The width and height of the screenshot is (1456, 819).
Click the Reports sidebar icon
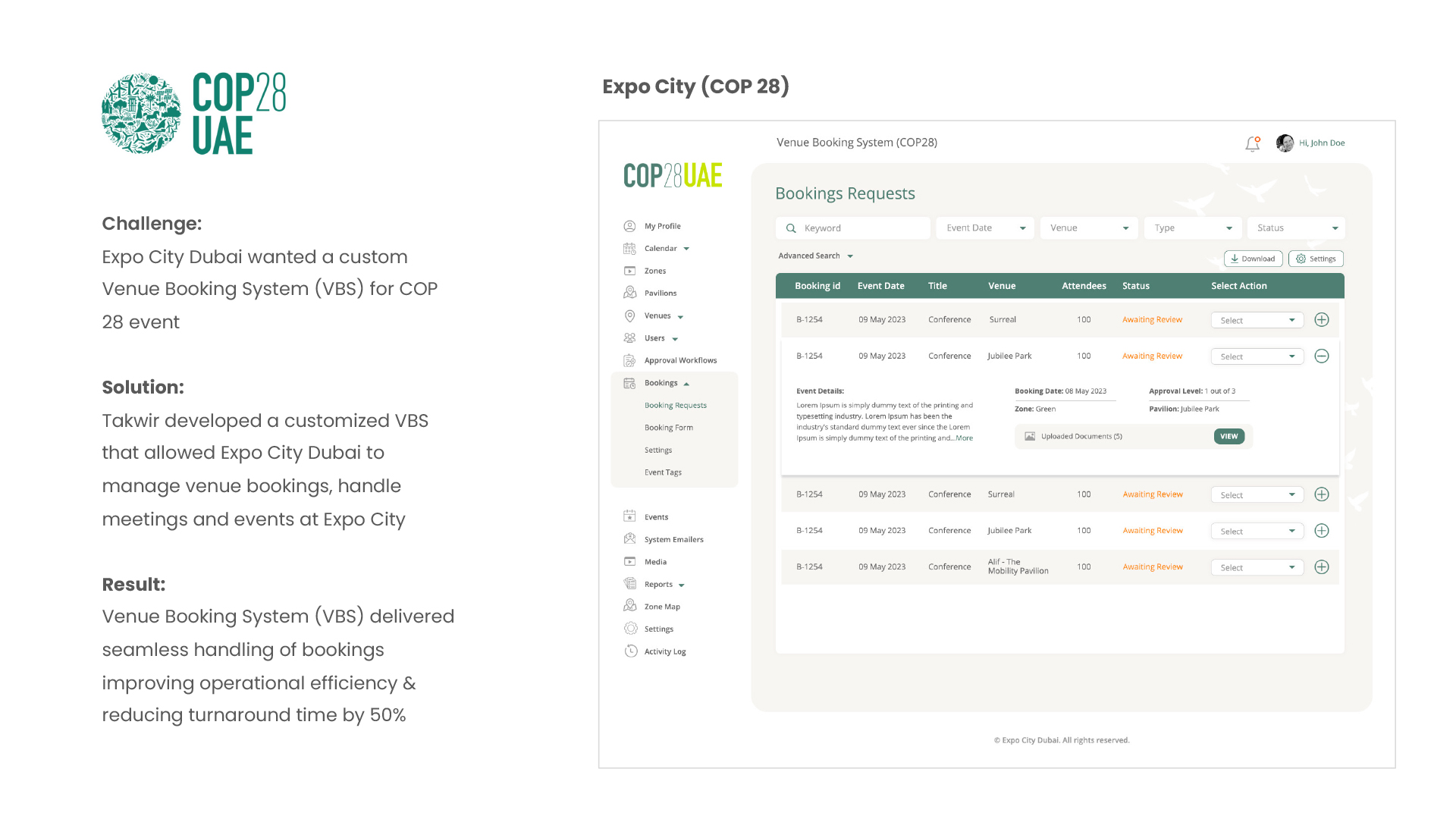(x=629, y=584)
